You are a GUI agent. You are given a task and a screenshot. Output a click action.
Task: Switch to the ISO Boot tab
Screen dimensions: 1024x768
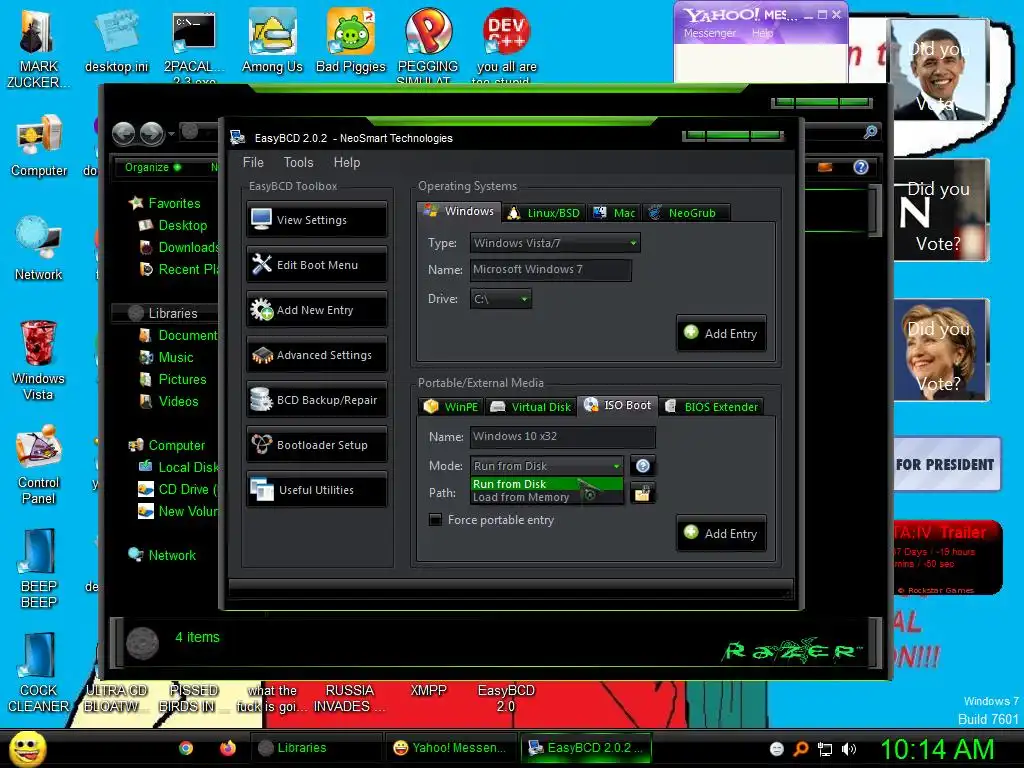point(617,406)
